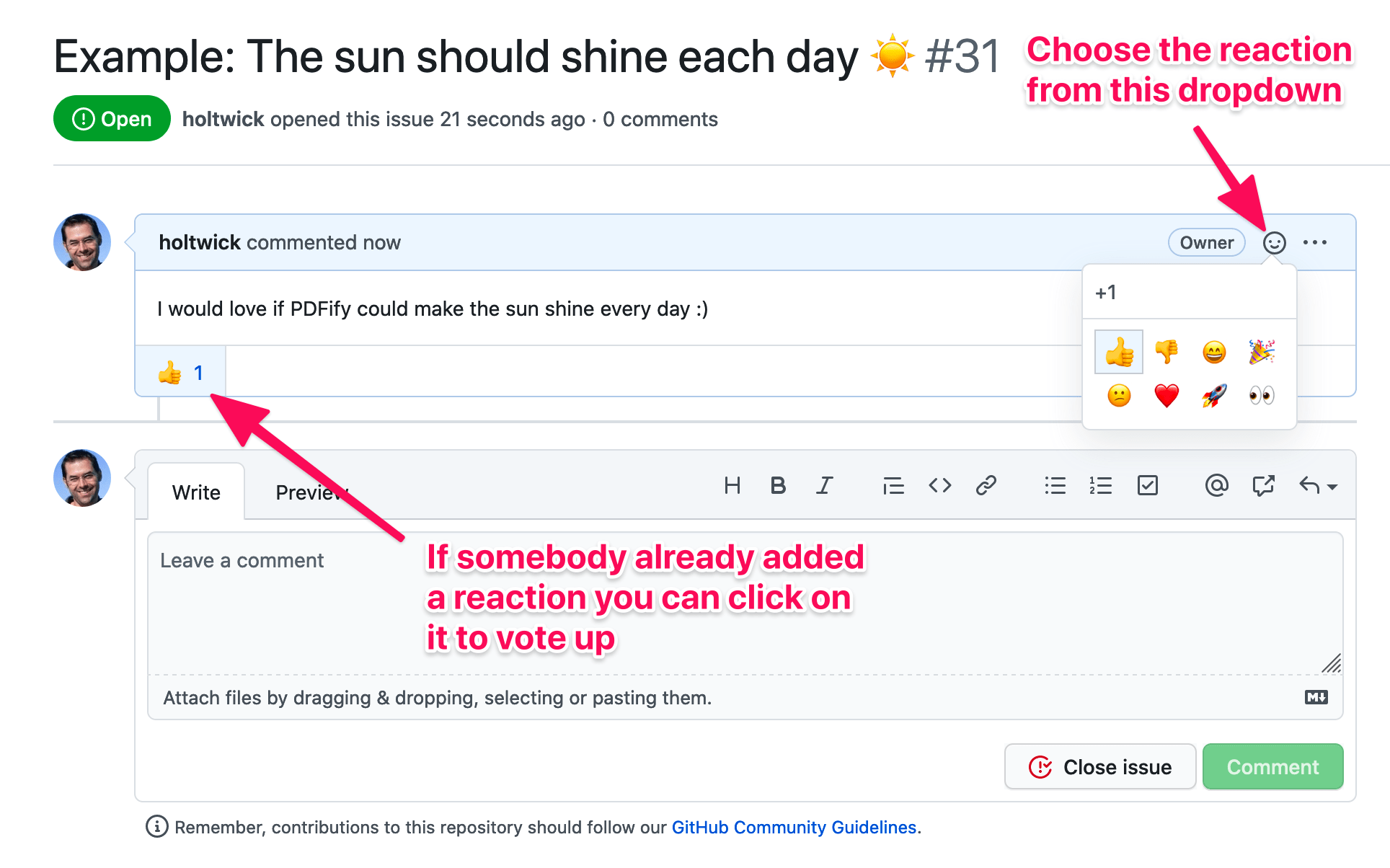Toggle the existing thumbs up vote count
This screenshot has height=868, width=1390.
click(x=180, y=373)
